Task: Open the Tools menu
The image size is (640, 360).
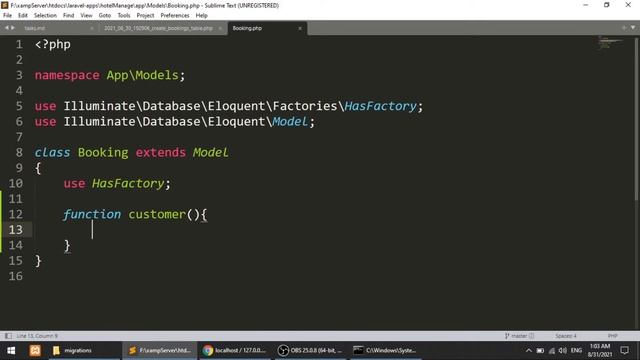Action: tap(124, 16)
